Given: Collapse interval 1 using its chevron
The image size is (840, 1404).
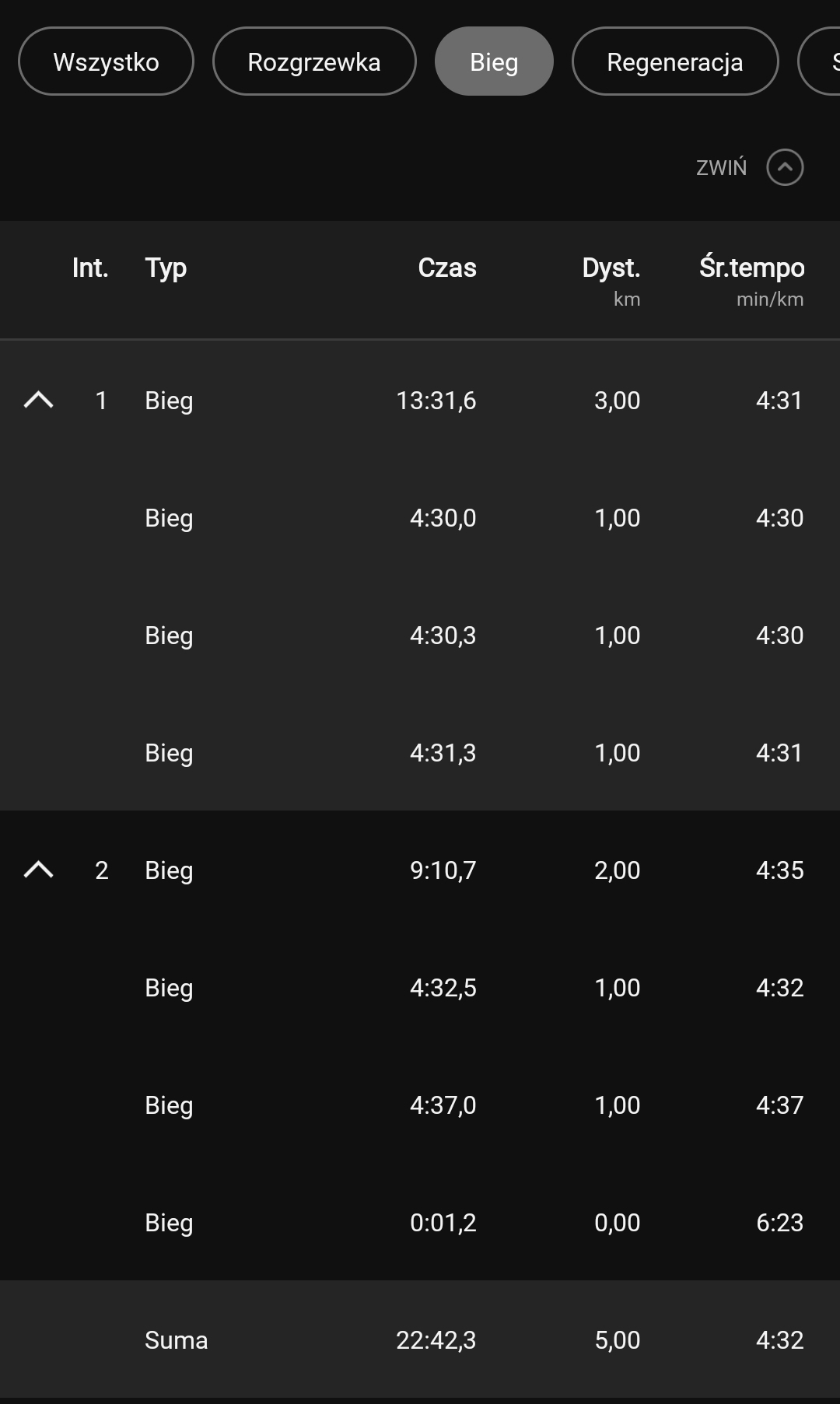Looking at the screenshot, I should coord(38,400).
